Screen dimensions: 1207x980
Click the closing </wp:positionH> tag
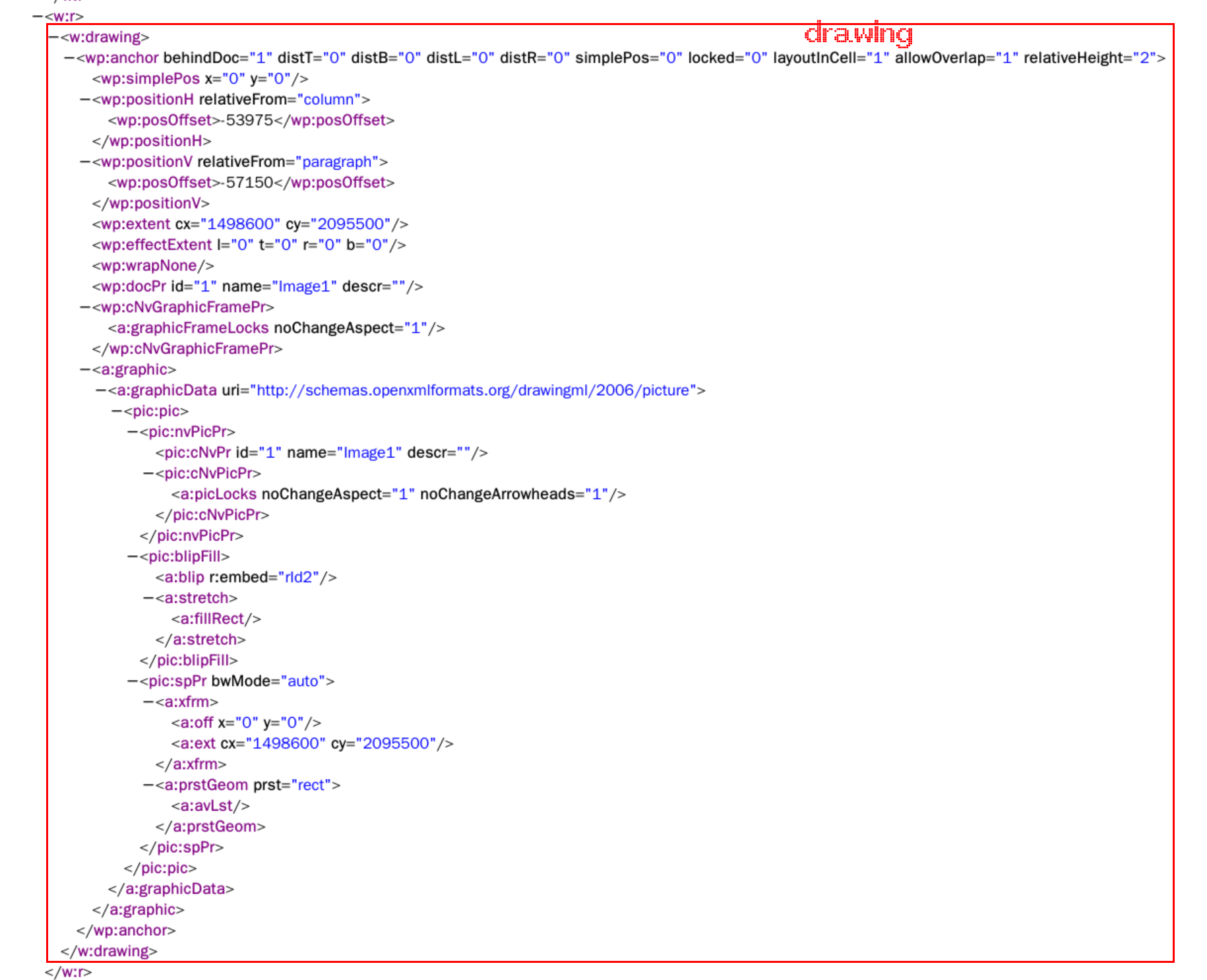click(152, 141)
